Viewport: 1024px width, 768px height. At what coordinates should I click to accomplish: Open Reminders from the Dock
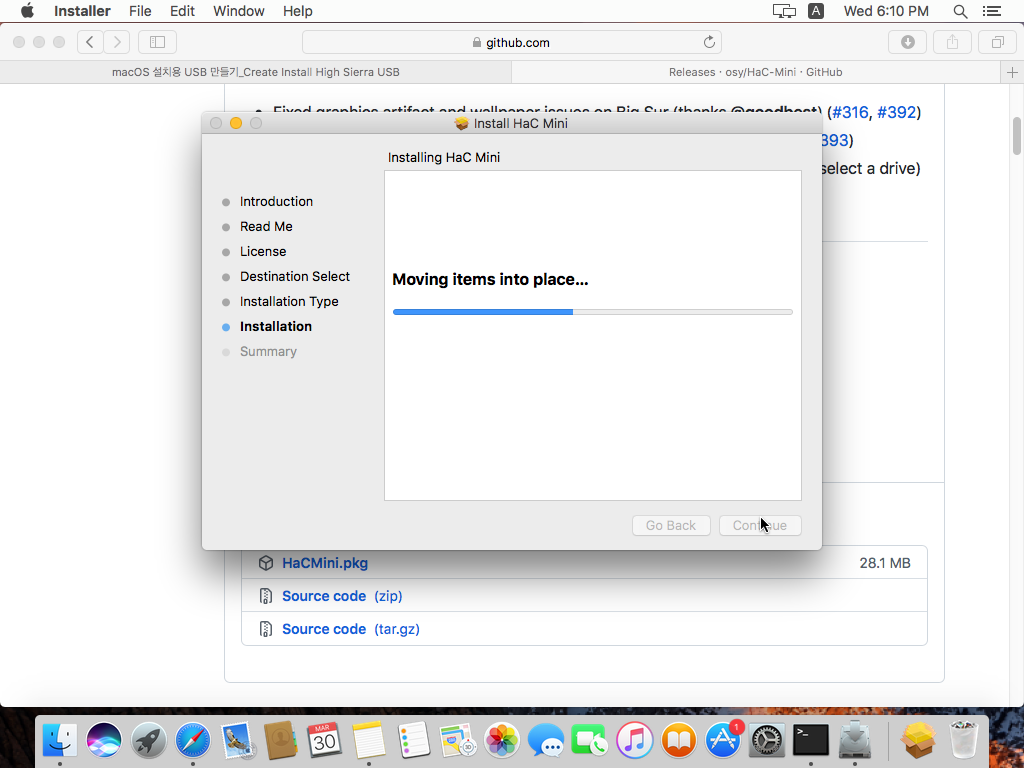click(x=413, y=741)
